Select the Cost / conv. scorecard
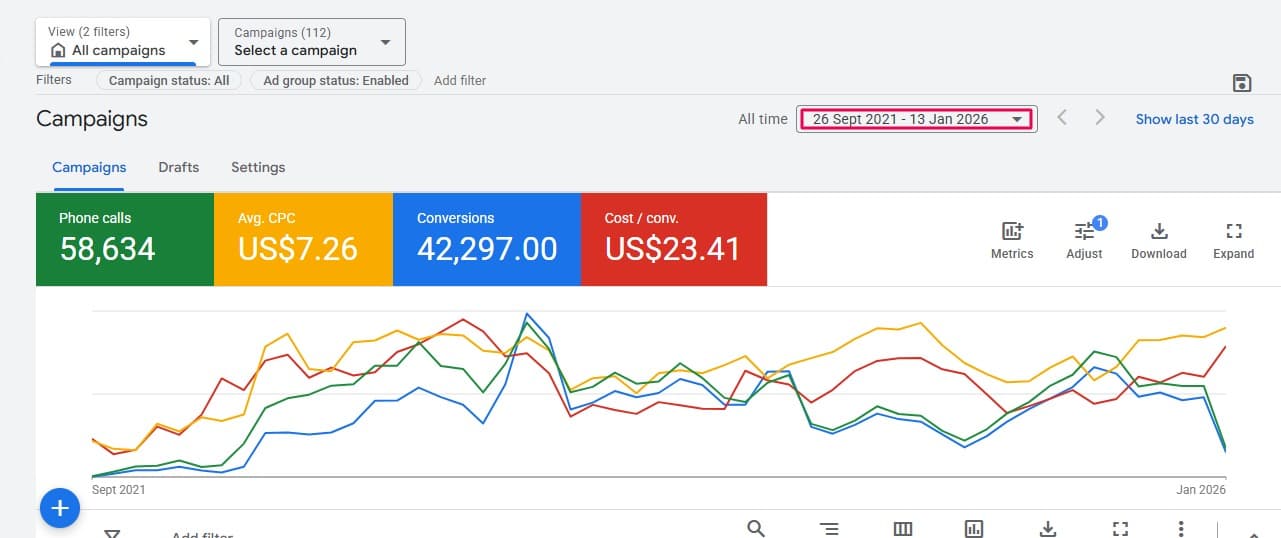This screenshot has height=538, width=1281. pyautogui.click(x=674, y=239)
